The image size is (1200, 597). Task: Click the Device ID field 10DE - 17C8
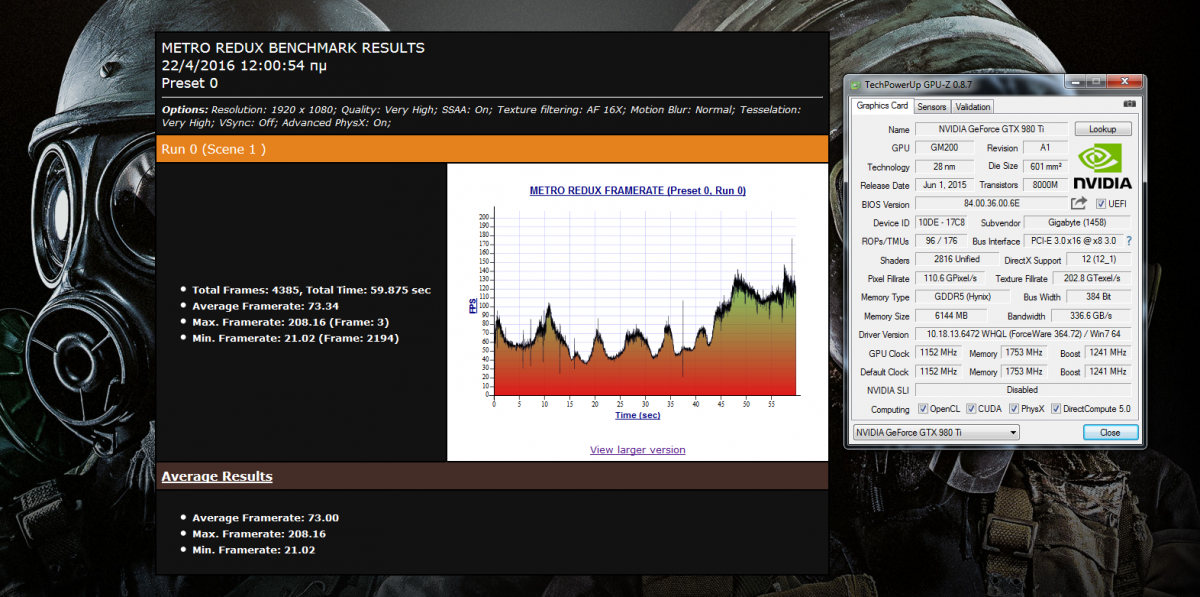pos(943,223)
